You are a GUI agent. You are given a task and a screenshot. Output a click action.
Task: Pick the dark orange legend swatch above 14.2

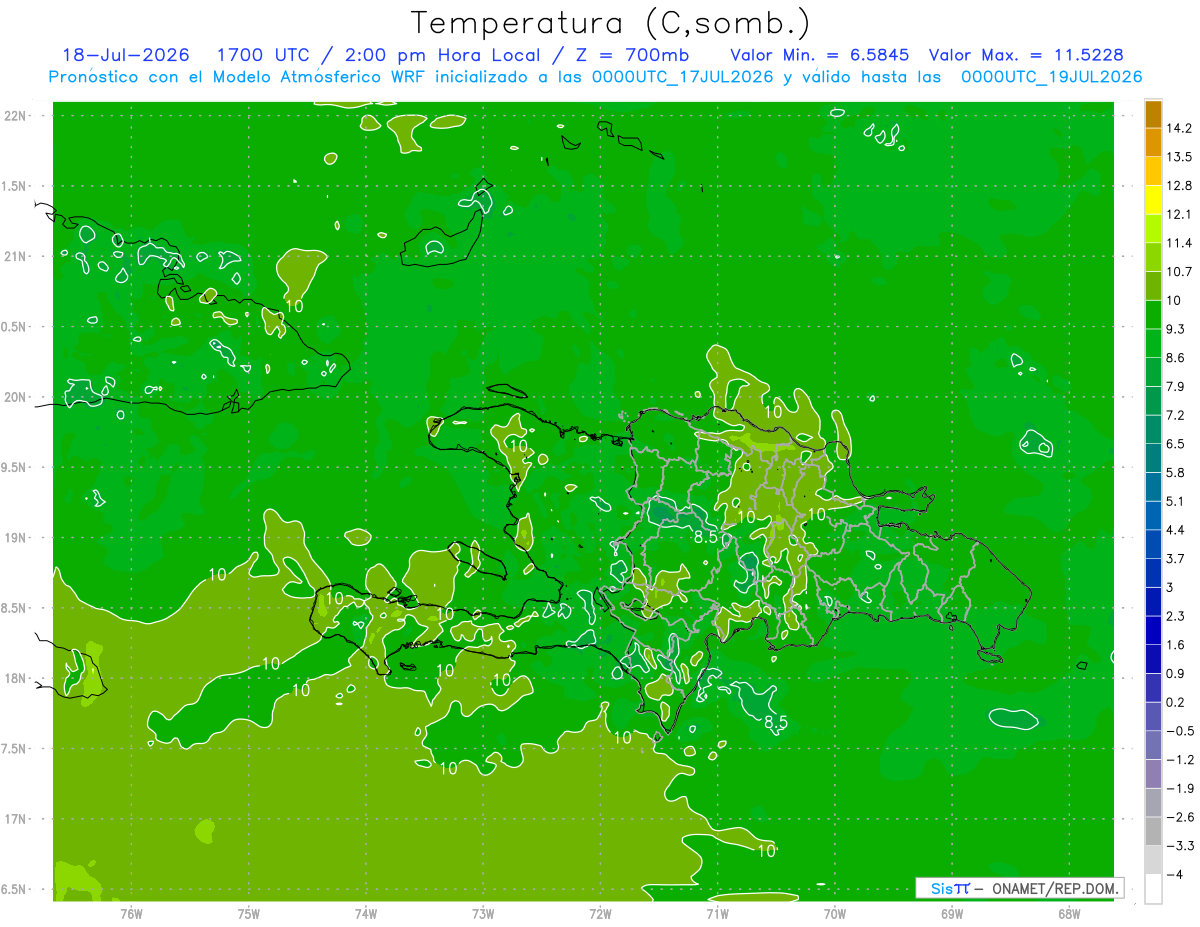[1153, 113]
